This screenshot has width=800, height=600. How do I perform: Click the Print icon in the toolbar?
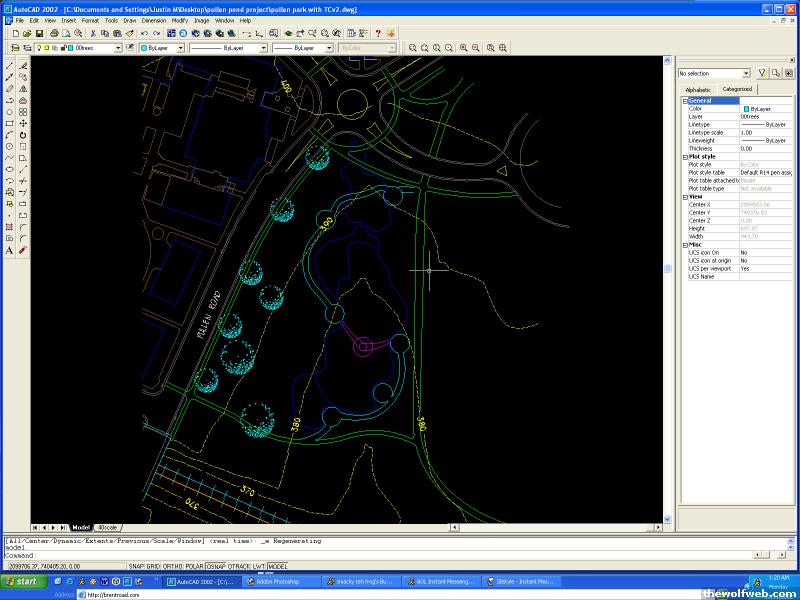click(53, 33)
